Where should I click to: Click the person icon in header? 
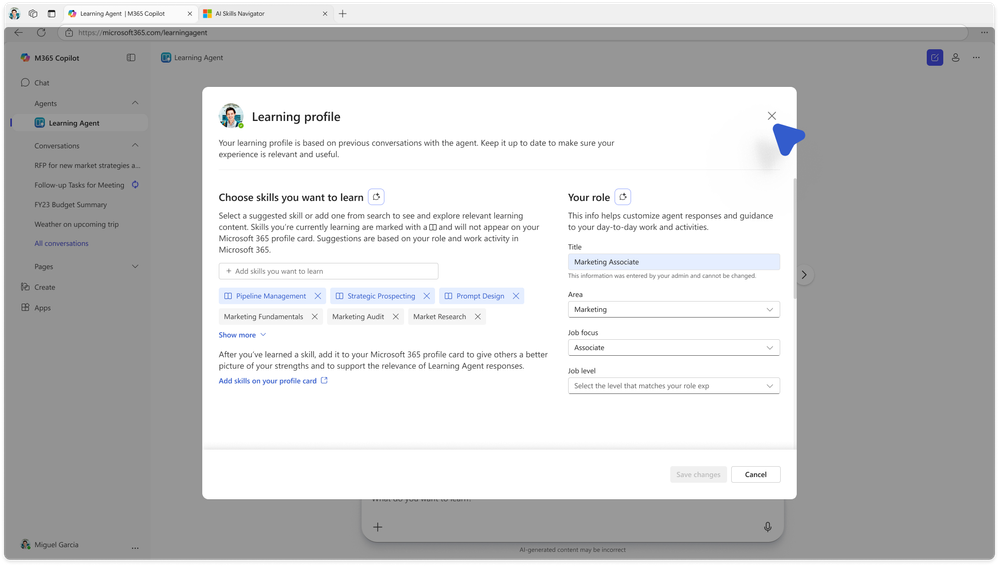[956, 58]
